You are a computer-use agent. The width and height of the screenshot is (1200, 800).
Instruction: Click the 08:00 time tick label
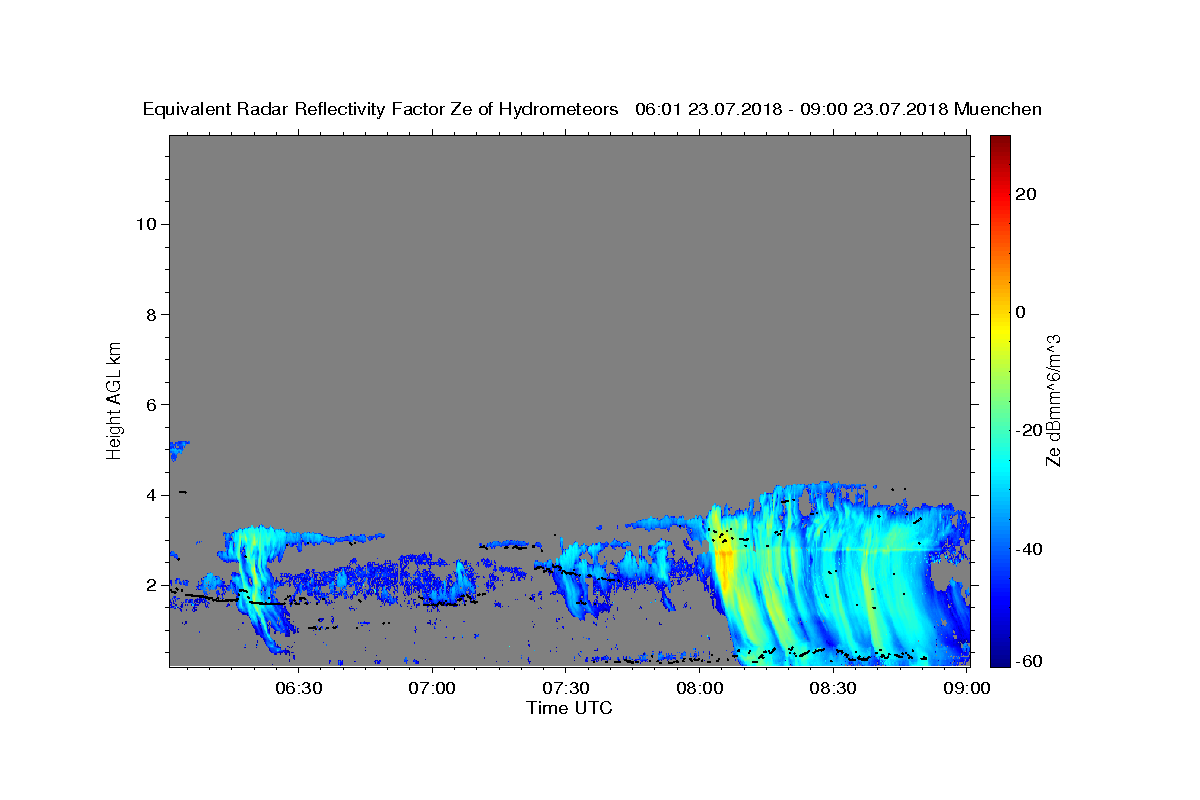click(x=700, y=689)
